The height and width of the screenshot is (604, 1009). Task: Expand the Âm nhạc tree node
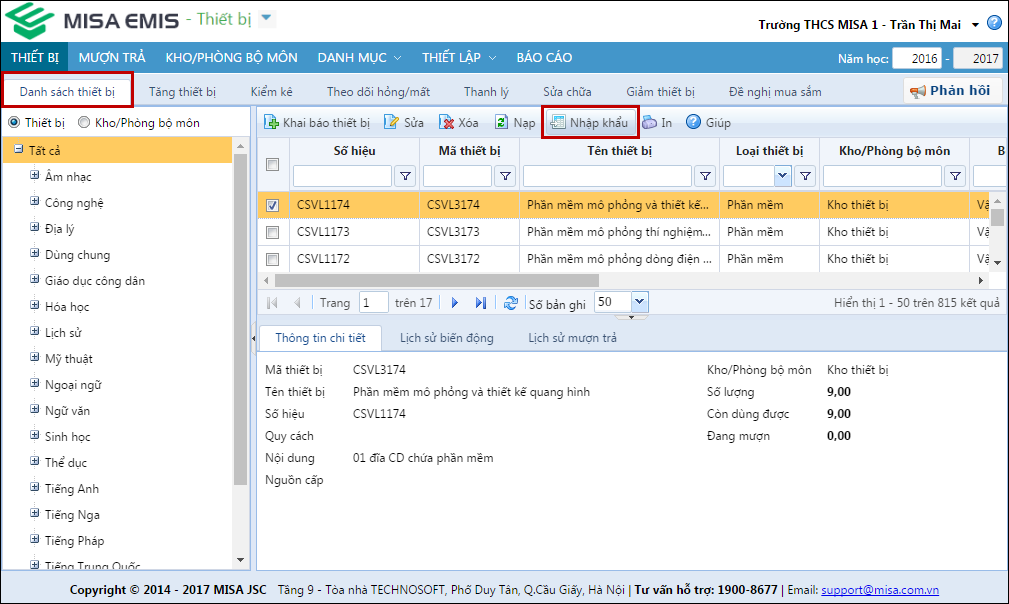35,175
